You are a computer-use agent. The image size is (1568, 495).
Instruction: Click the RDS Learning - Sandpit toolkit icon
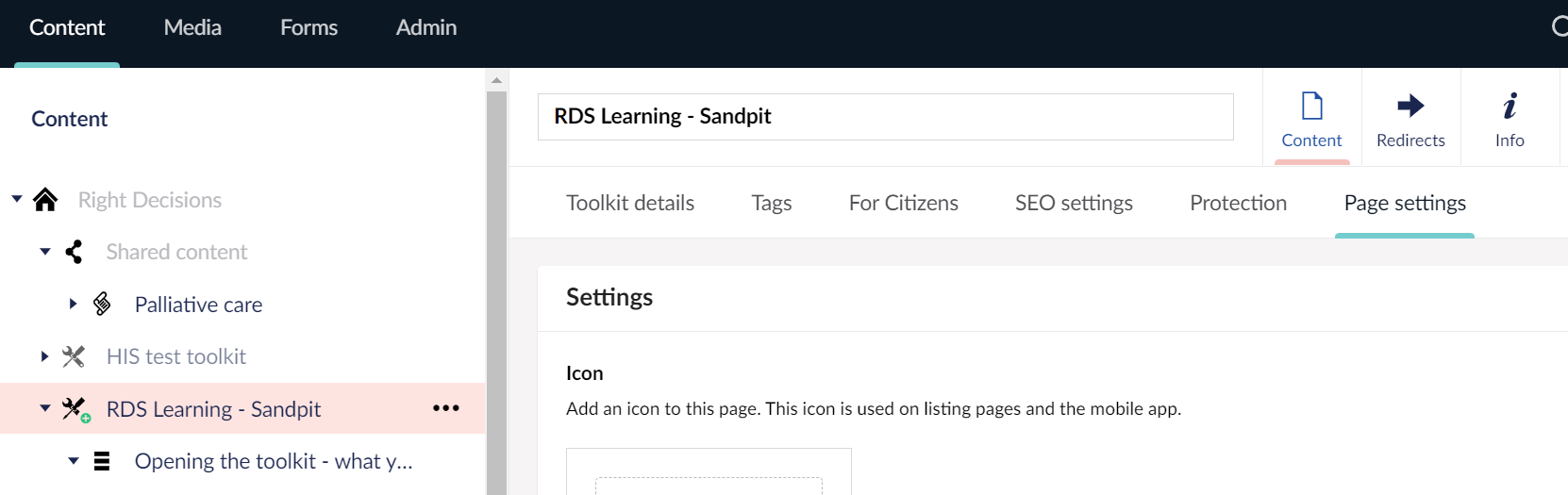[x=75, y=409]
